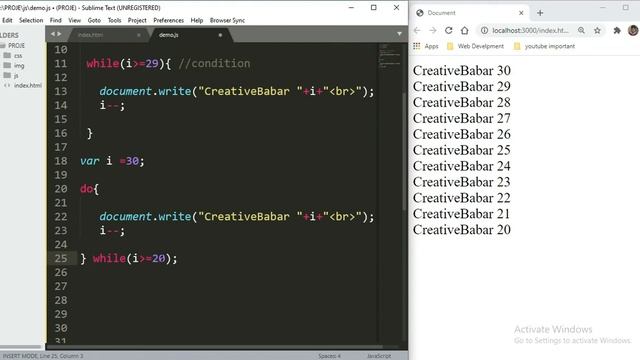Open the Tools menu
The height and width of the screenshot is (360, 640).
click(114, 20)
